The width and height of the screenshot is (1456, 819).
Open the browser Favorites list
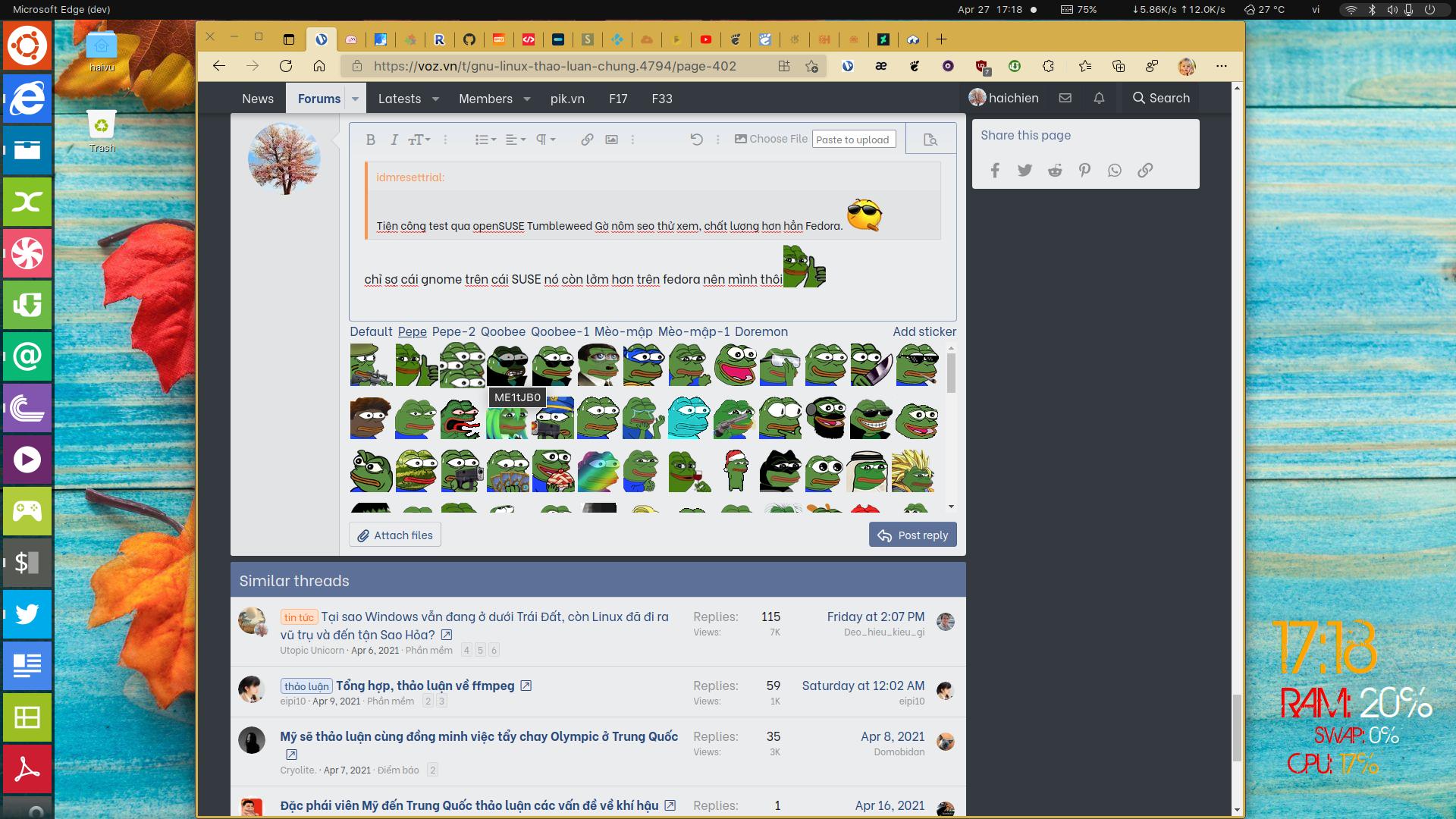1084,66
